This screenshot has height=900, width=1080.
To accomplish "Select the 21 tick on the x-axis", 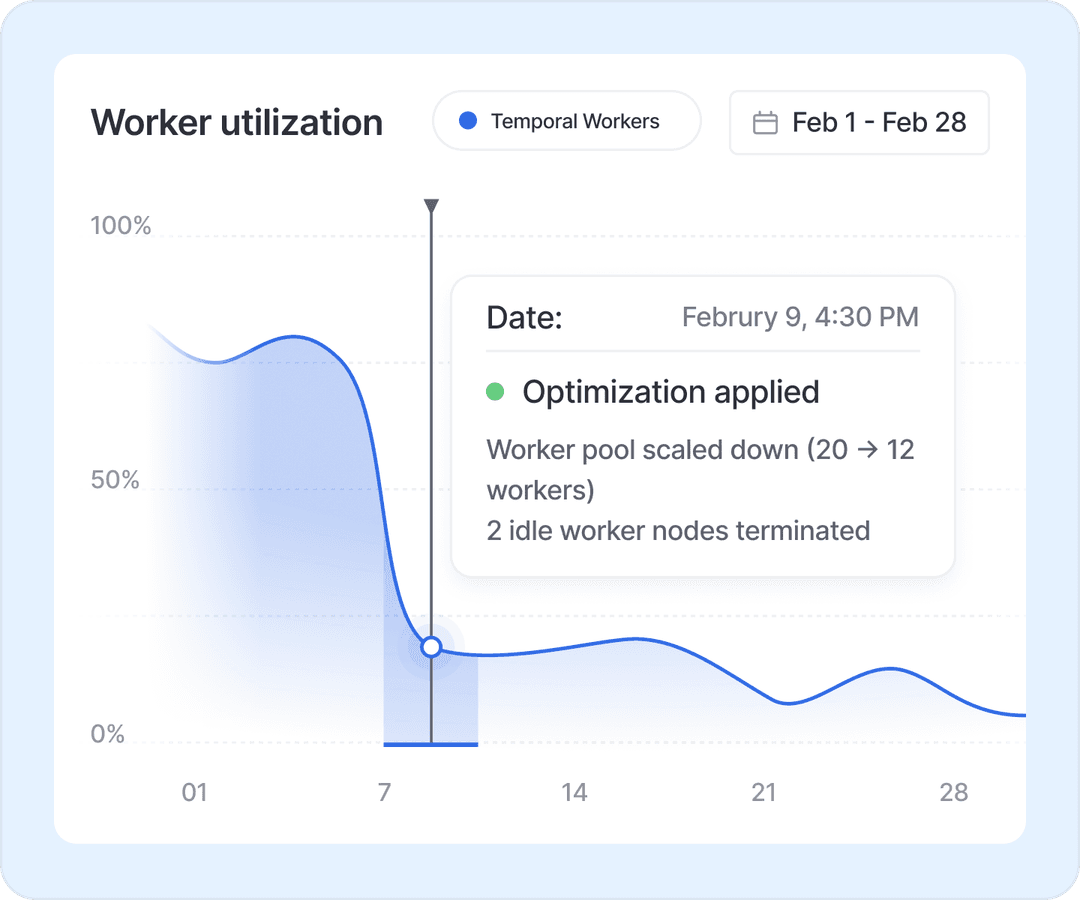I will pyautogui.click(x=764, y=793).
